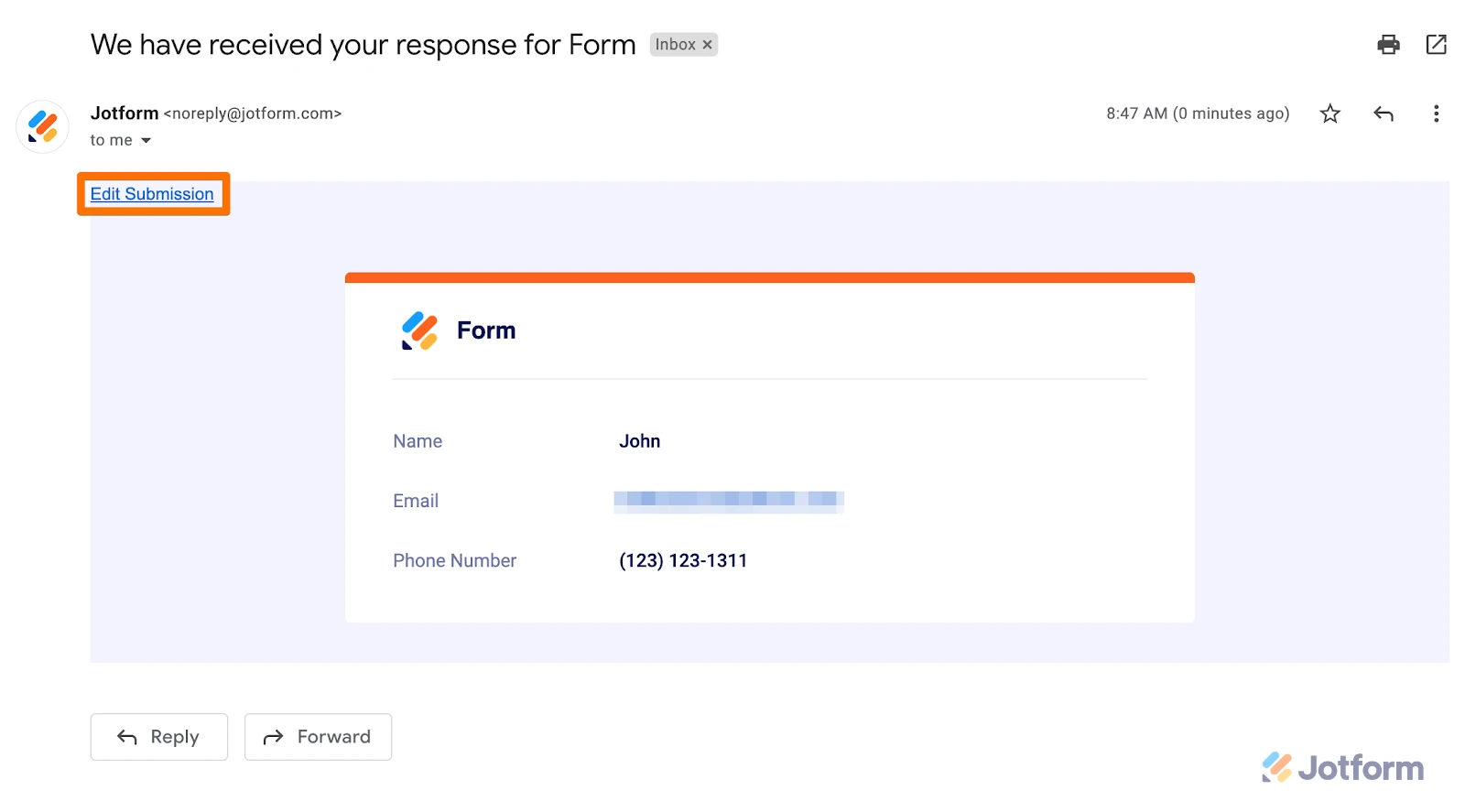1465x812 pixels.
Task: Click the reply arrow icon
Action: click(x=1383, y=114)
